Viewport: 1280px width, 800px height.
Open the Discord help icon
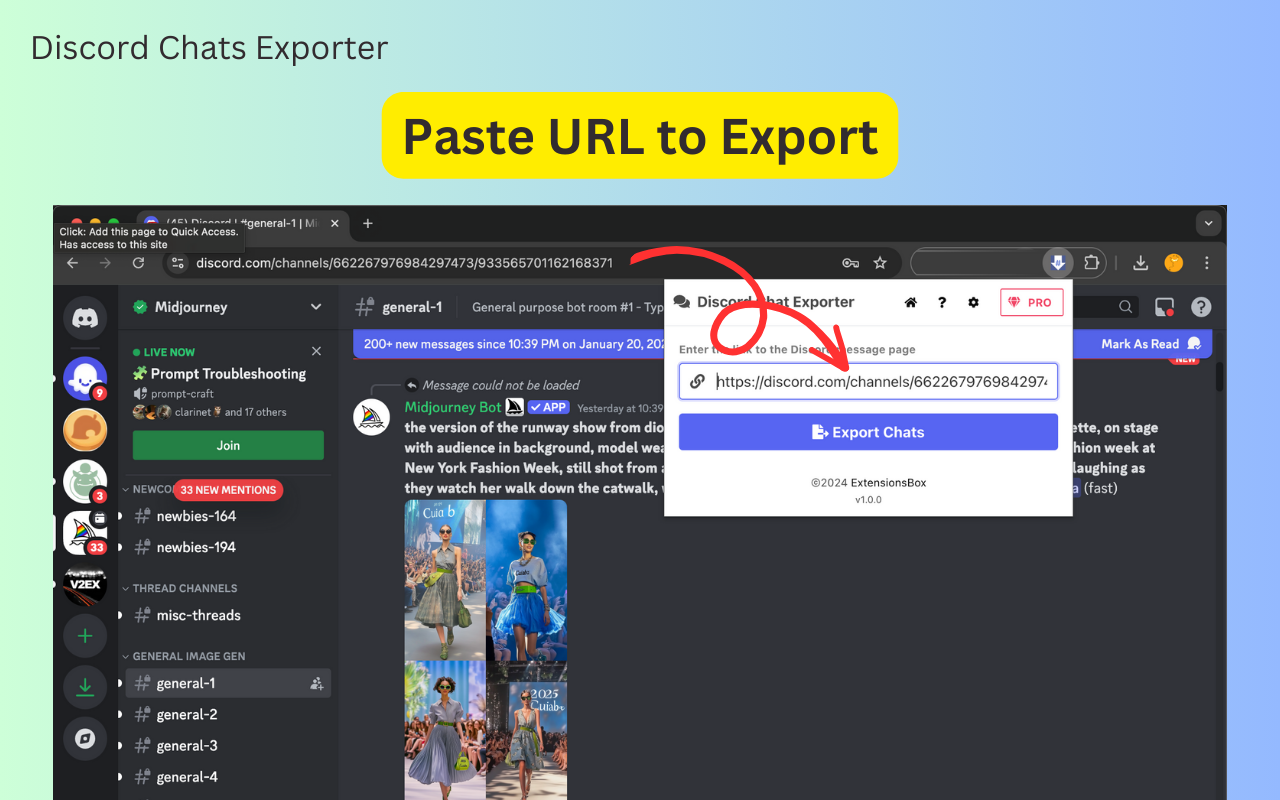pyautogui.click(x=1201, y=307)
